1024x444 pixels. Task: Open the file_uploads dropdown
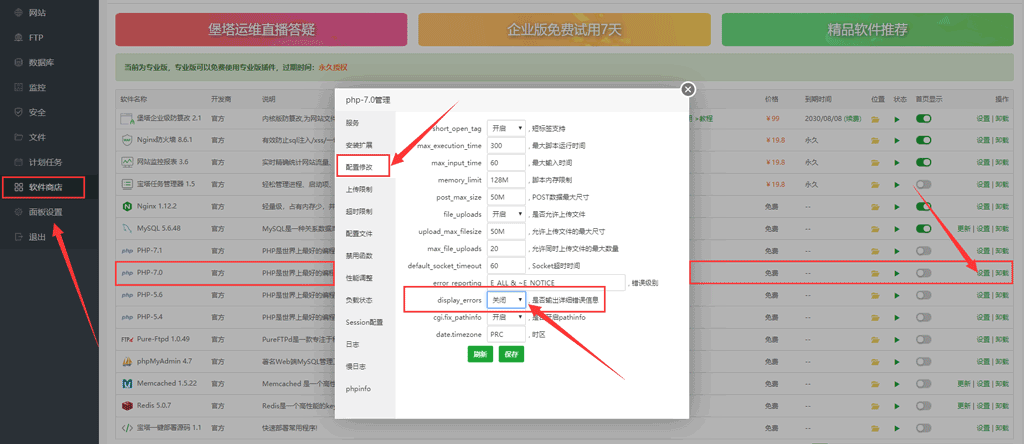pyautogui.click(x=506, y=214)
